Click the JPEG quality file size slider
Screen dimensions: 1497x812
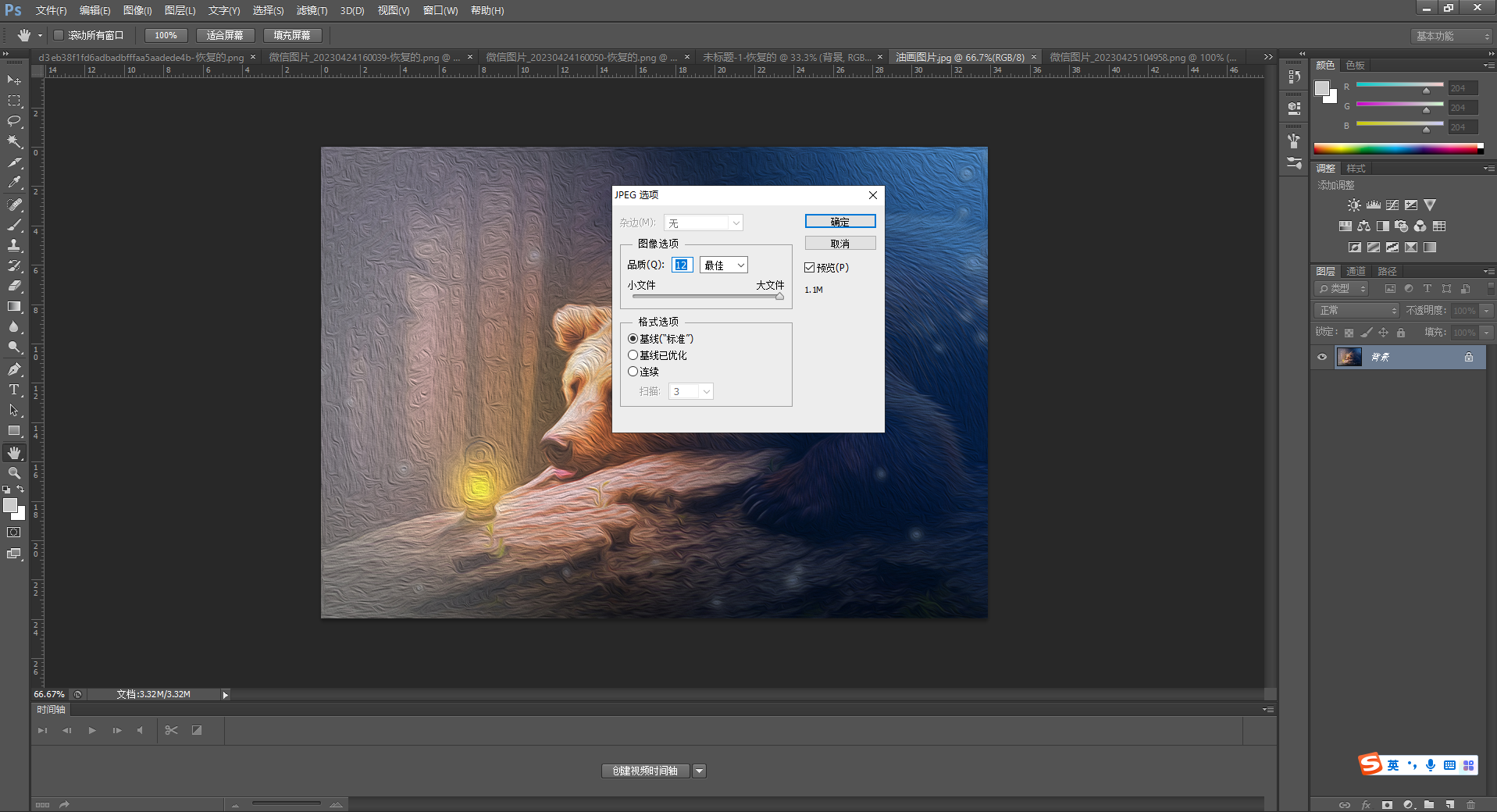click(x=708, y=297)
